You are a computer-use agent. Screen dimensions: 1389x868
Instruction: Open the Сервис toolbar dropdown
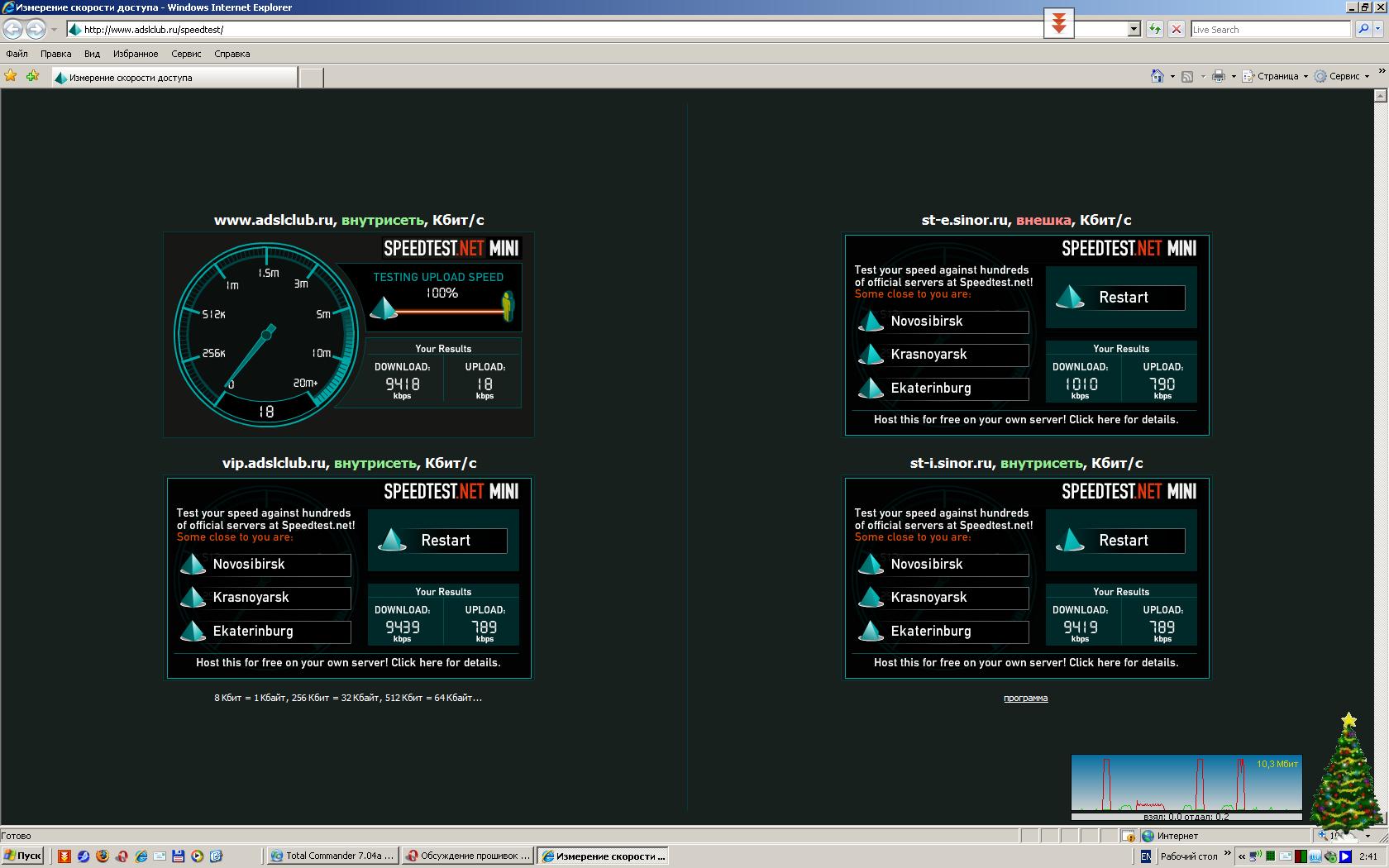click(x=1344, y=76)
